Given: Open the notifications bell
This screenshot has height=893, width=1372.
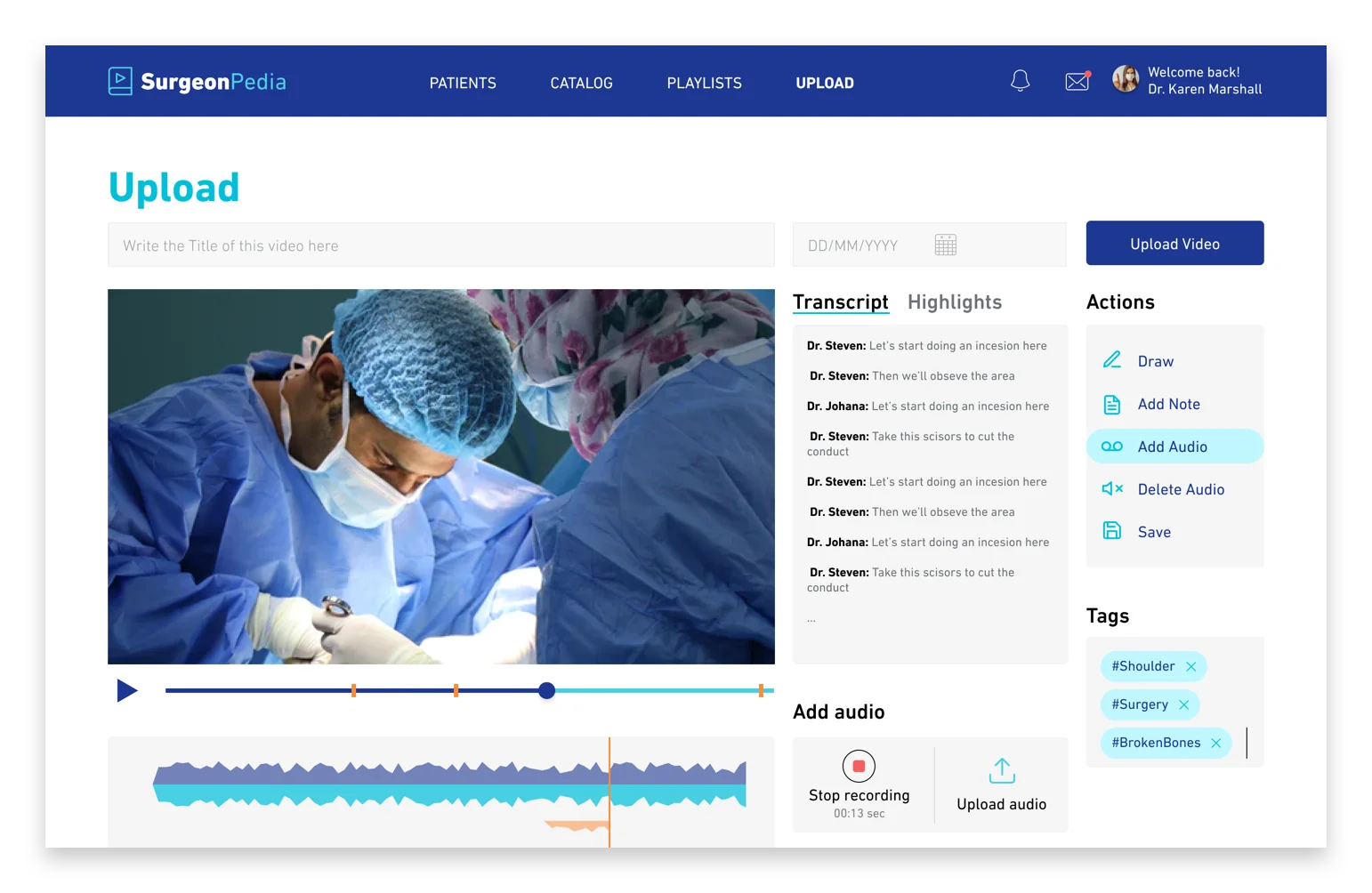Looking at the screenshot, I should click(x=1021, y=81).
